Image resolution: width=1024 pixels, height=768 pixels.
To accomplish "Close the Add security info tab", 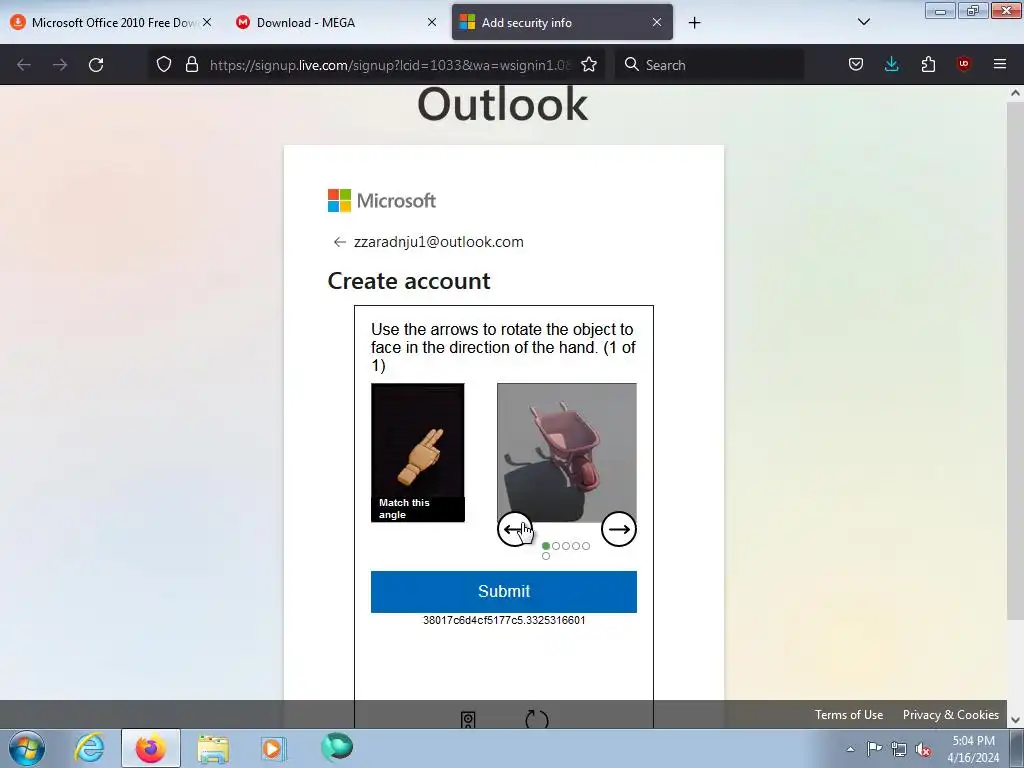I will (x=657, y=22).
